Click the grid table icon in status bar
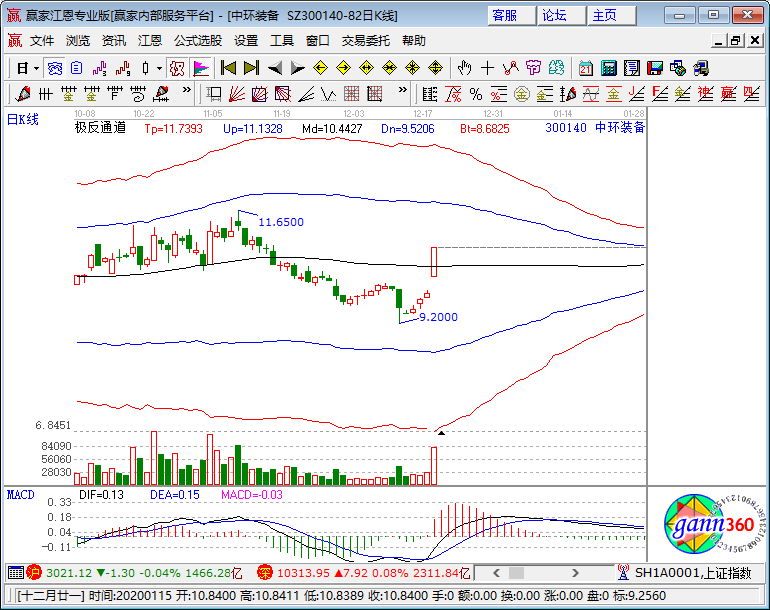Screen dimensions: 770x610 pyautogui.click(x=16, y=573)
